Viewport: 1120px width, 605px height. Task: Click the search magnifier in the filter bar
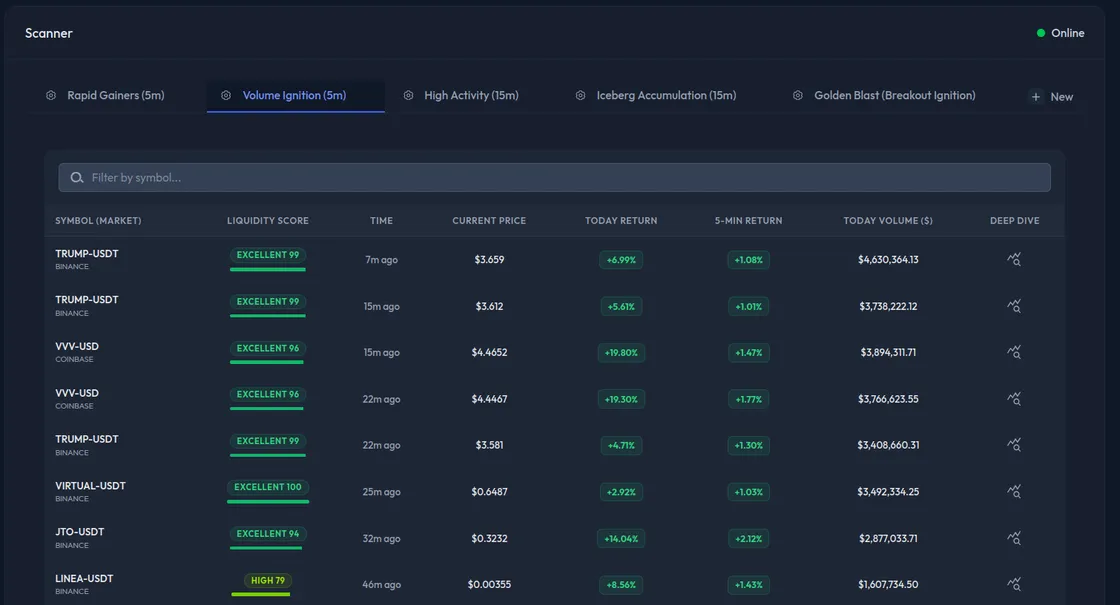tap(77, 177)
